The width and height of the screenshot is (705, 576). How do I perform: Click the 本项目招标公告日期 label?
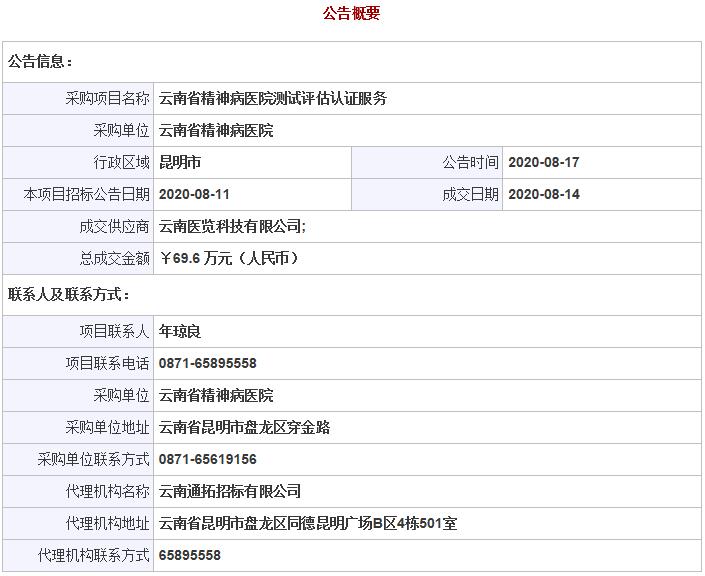pos(86,194)
